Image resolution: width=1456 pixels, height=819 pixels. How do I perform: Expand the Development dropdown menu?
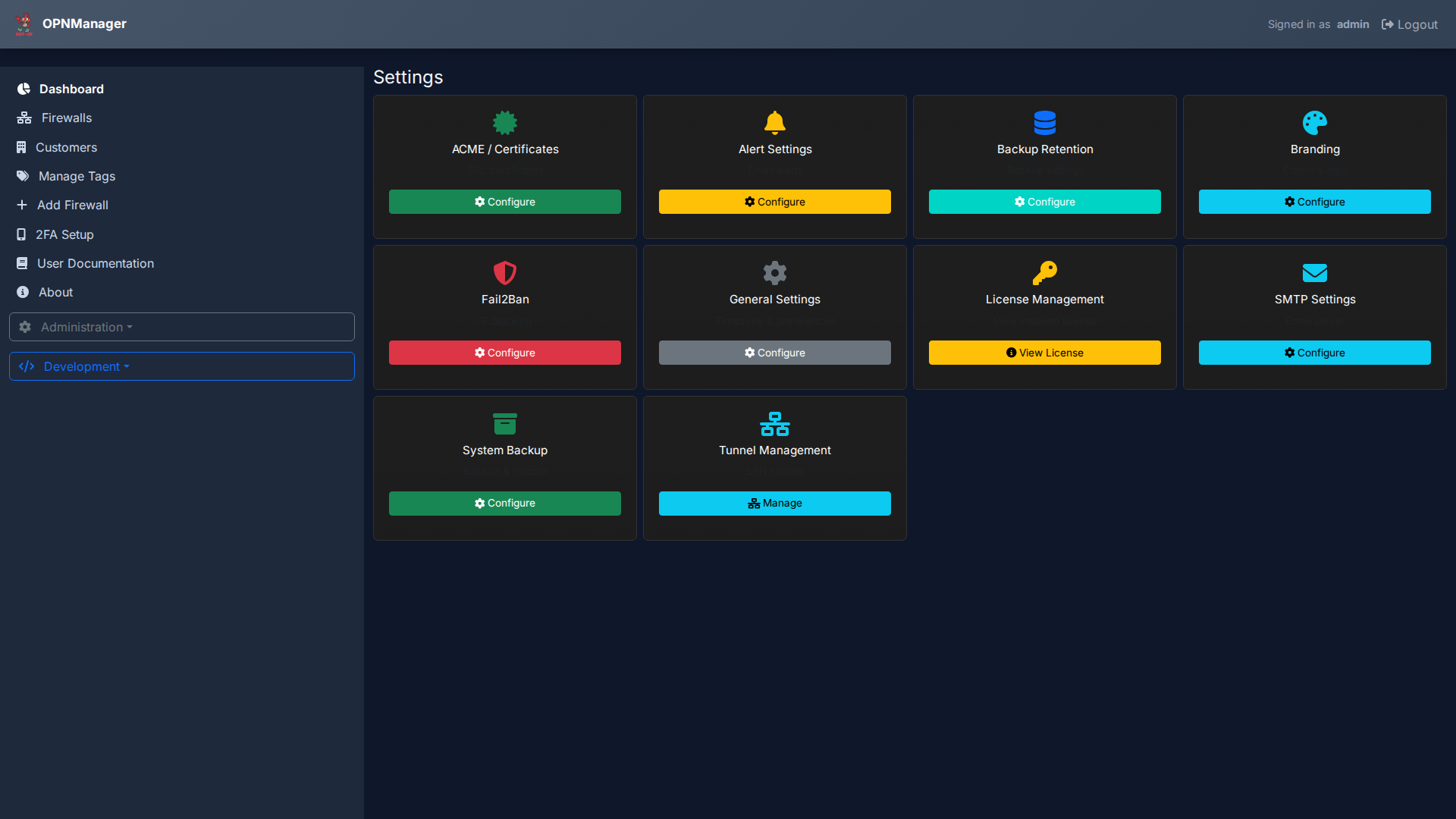coord(182,366)
